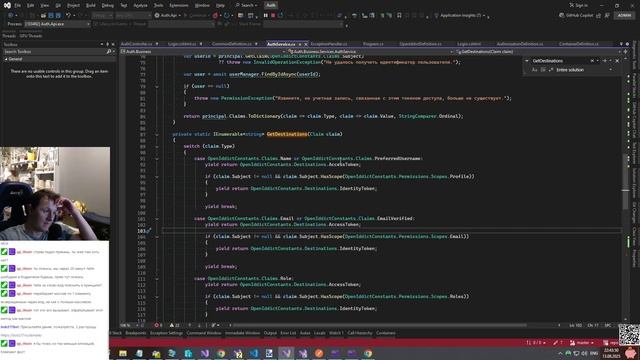The height and width of the screenshot is (360, 640).
Task: Open the Build menu
Action: (91, 5)
